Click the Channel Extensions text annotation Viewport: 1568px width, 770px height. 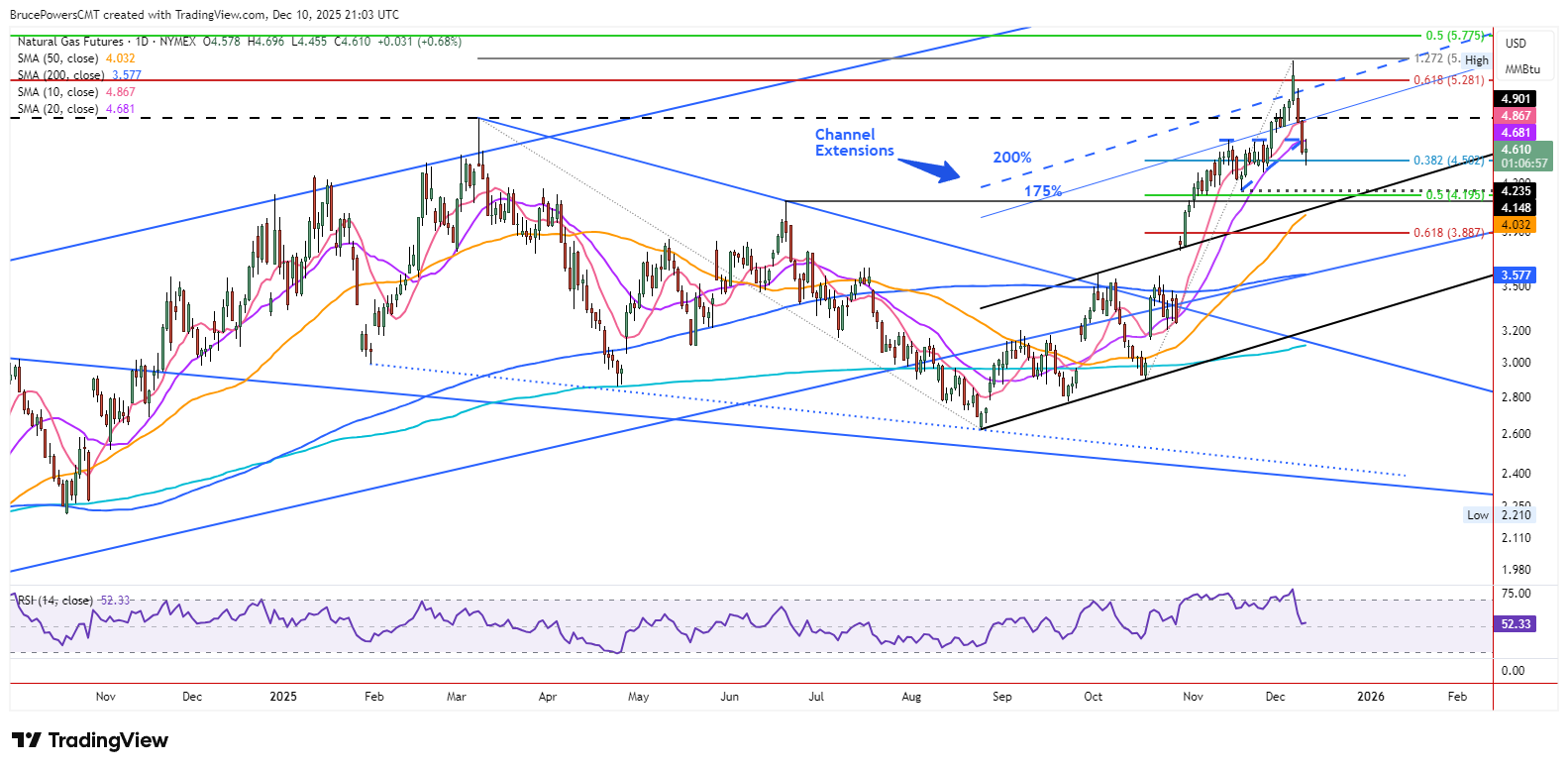(854, 143)
